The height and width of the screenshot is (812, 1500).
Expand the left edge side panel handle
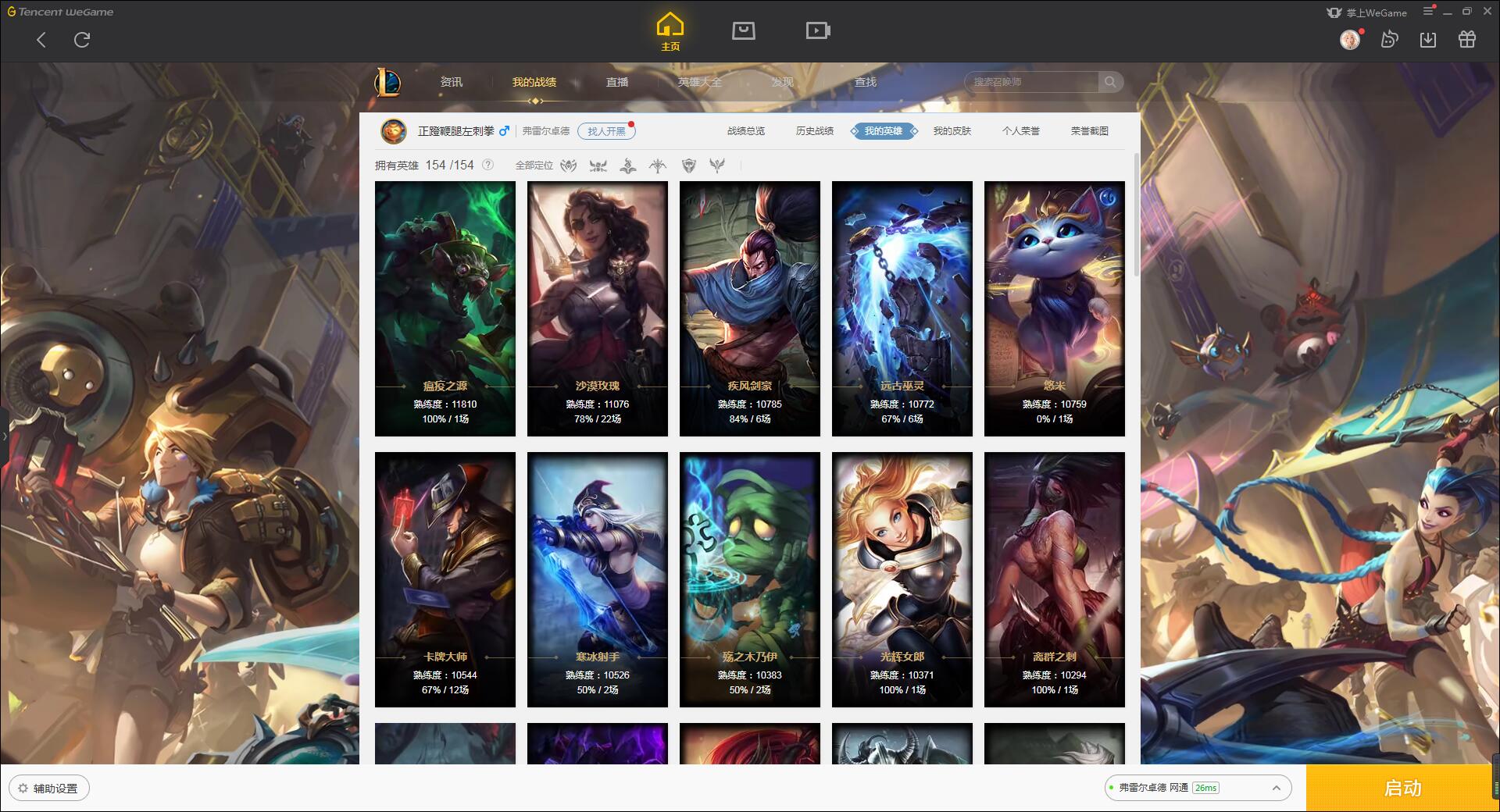pos(4,436)
